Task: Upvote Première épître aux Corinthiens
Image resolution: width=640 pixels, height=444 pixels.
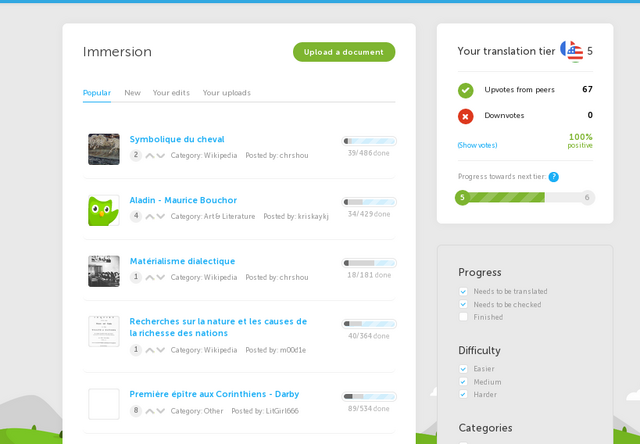Action: 150,411
